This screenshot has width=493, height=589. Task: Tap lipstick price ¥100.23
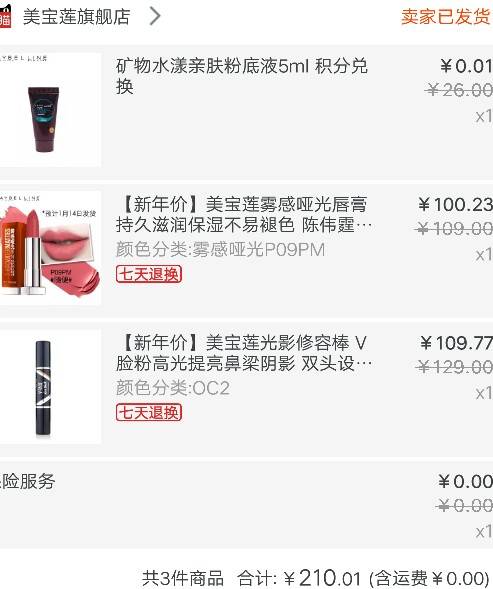(455, 205)
